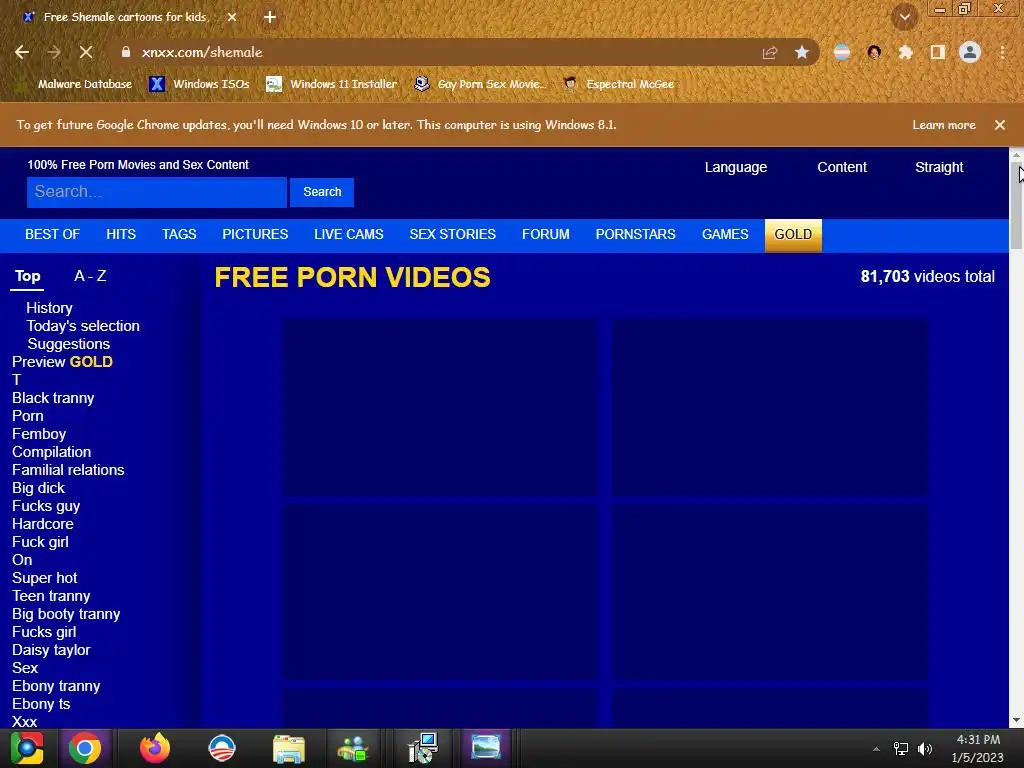Select the FORUM nav item
Viewport: 1024px width, 768px height.
click(x=545, y=234)
